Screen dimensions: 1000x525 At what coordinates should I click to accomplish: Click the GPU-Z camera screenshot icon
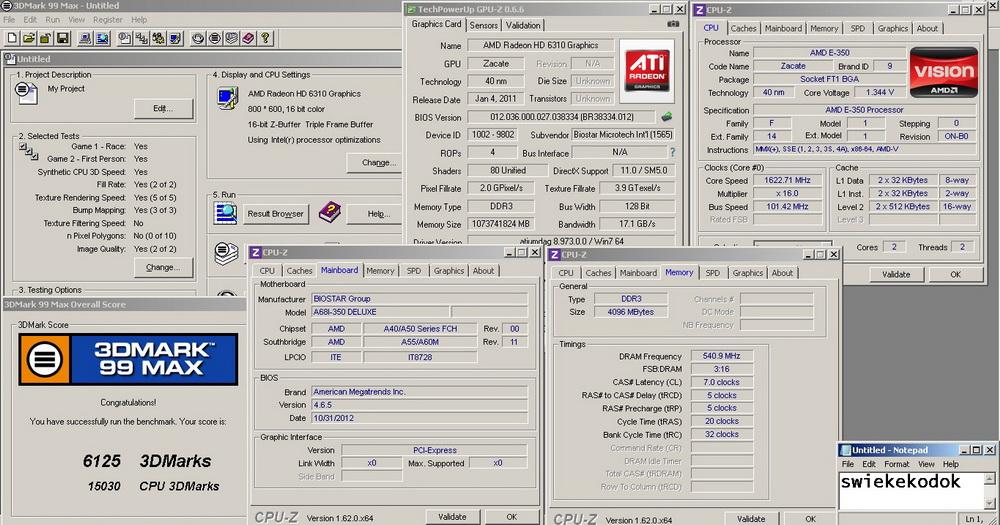pyautogui.click(x=673, y=24)
